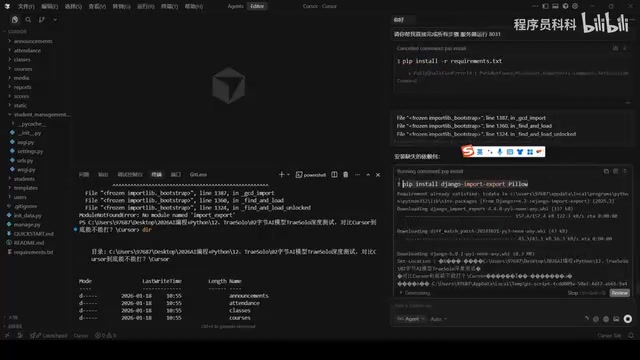Open terminal panel more actions ellipsis
This screenshot has height=360, width=640.
(358, 175)
